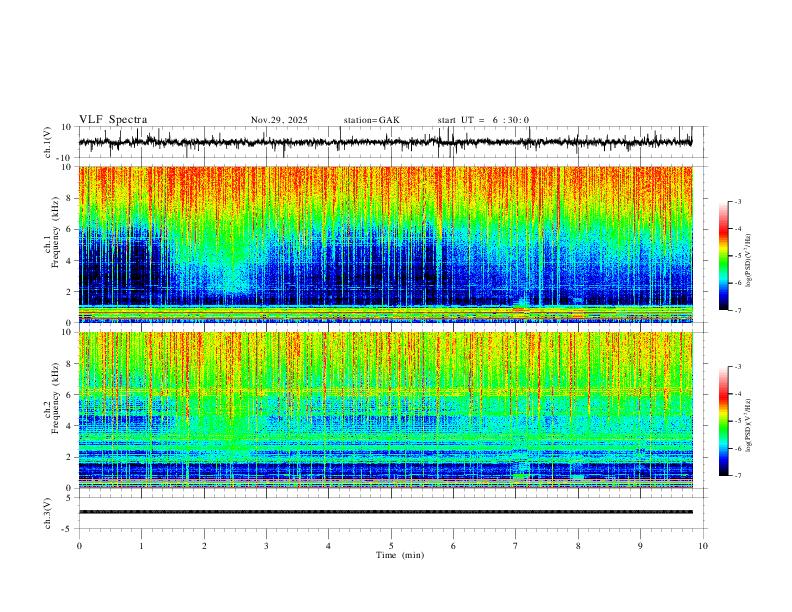Click the "9" tick on the time axis
Viewport: 792px width, 612px height.
pos(640,546)
